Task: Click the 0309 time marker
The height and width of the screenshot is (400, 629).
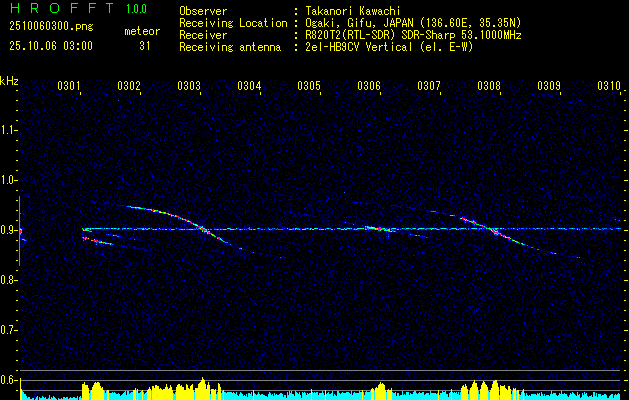Action: coord(549,85)
